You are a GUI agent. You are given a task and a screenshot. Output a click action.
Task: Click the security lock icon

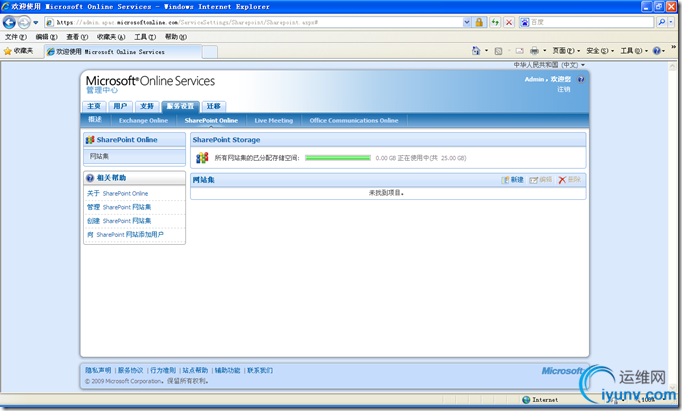479,22
